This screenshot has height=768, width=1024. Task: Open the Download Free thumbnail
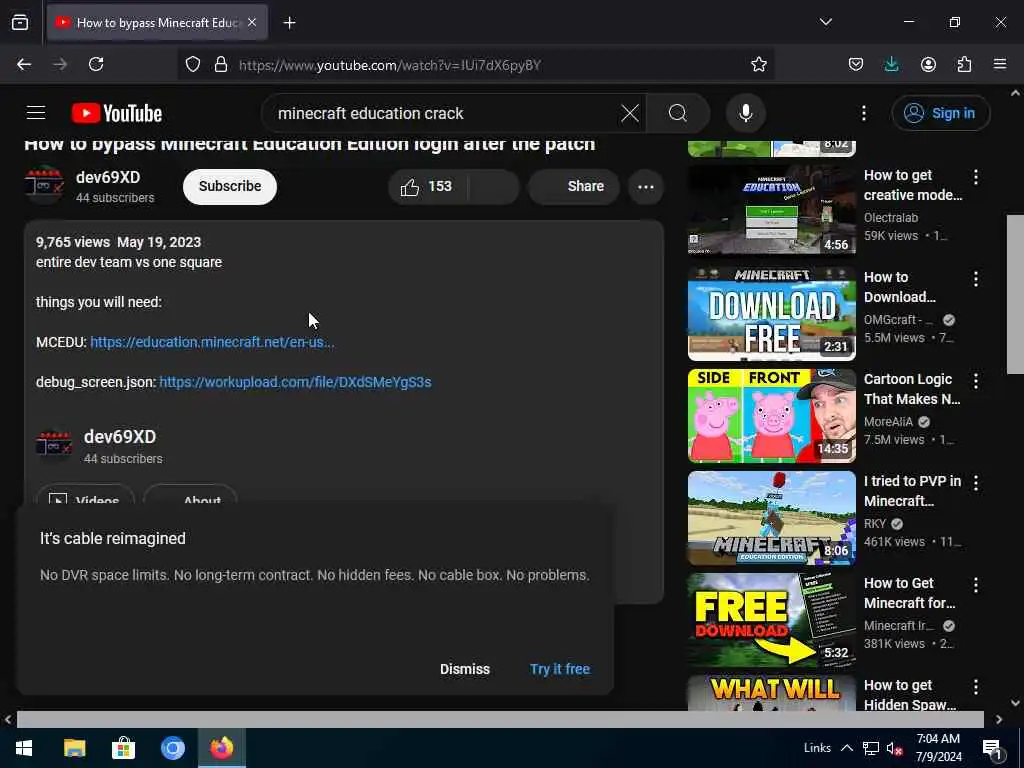click(x=771, y=313)
